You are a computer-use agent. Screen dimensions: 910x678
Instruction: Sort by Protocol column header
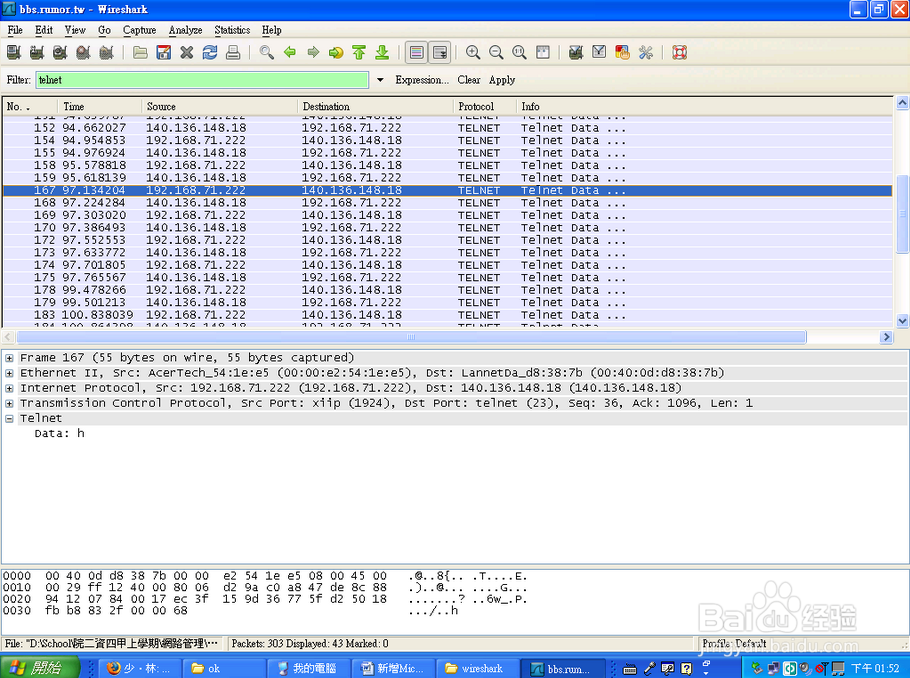(485, 107)
